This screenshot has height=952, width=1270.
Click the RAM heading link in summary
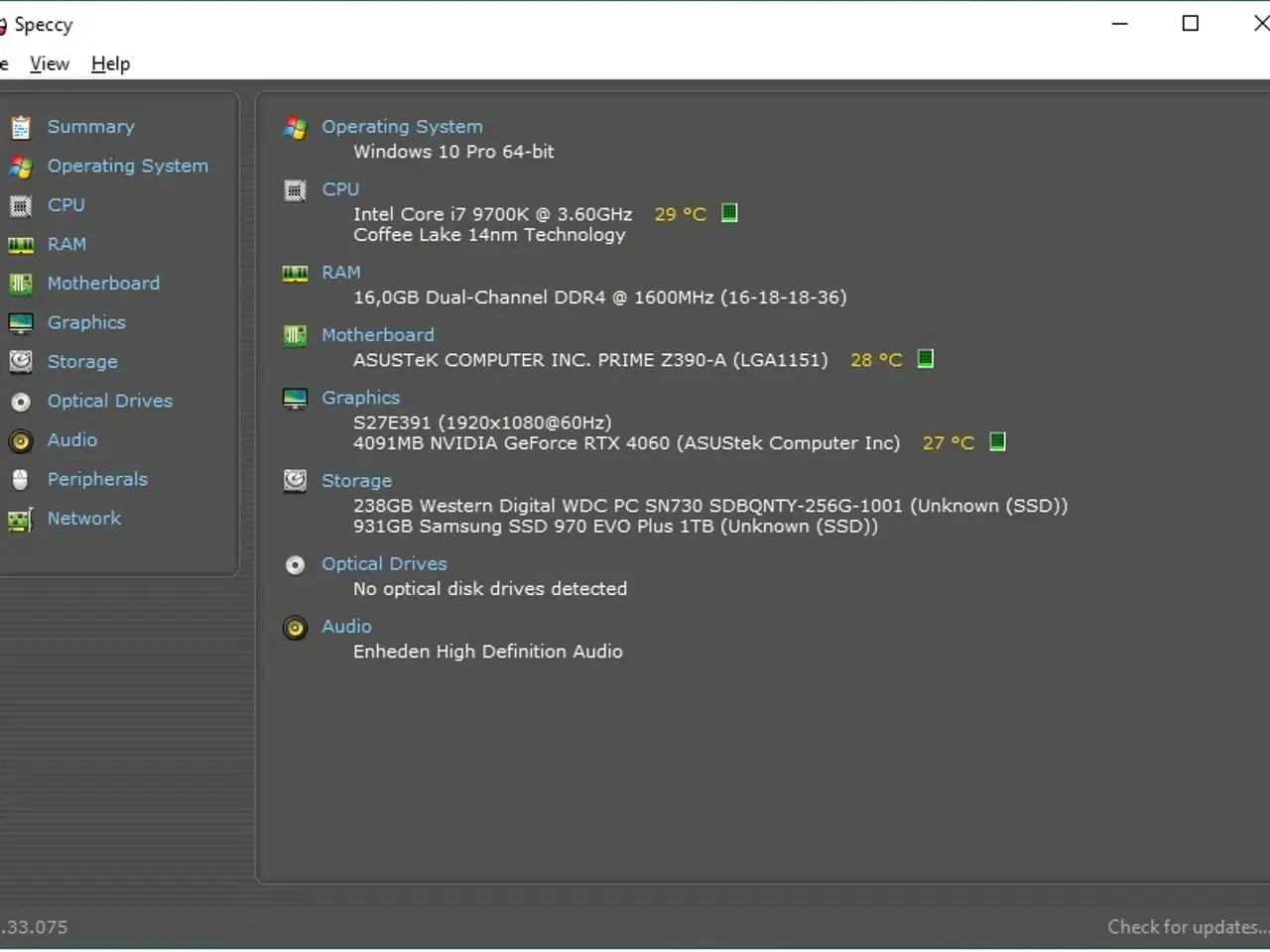click(340, 273)
